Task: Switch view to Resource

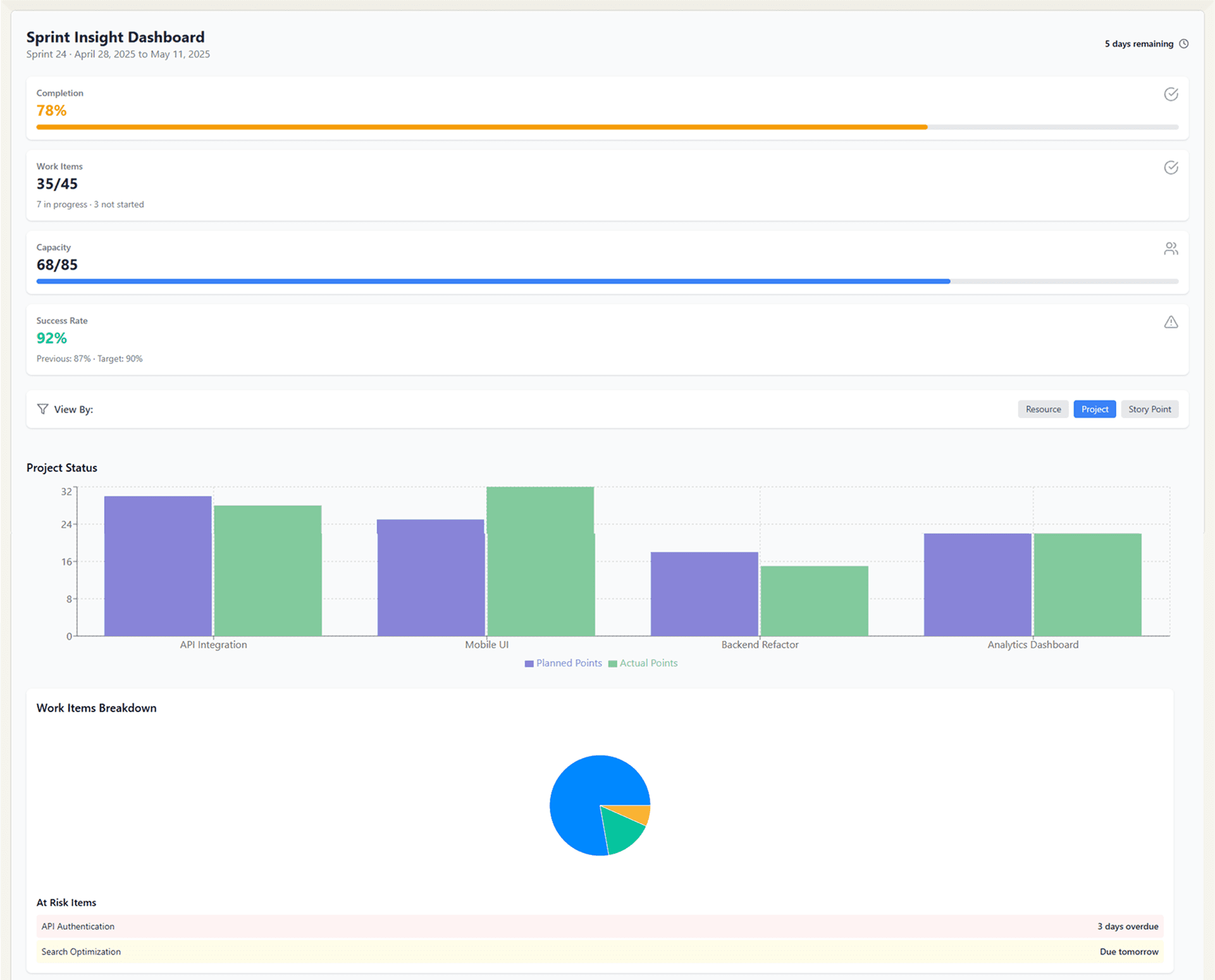Action: (1043, 409)
